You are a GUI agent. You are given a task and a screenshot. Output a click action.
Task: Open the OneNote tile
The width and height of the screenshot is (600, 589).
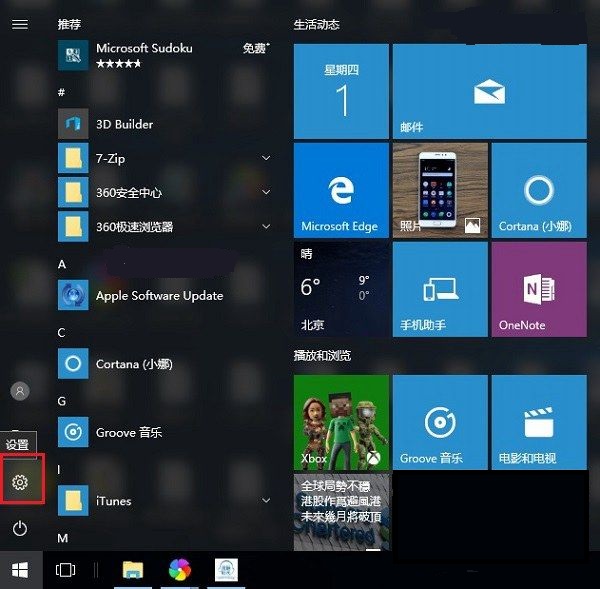point(538,288)
